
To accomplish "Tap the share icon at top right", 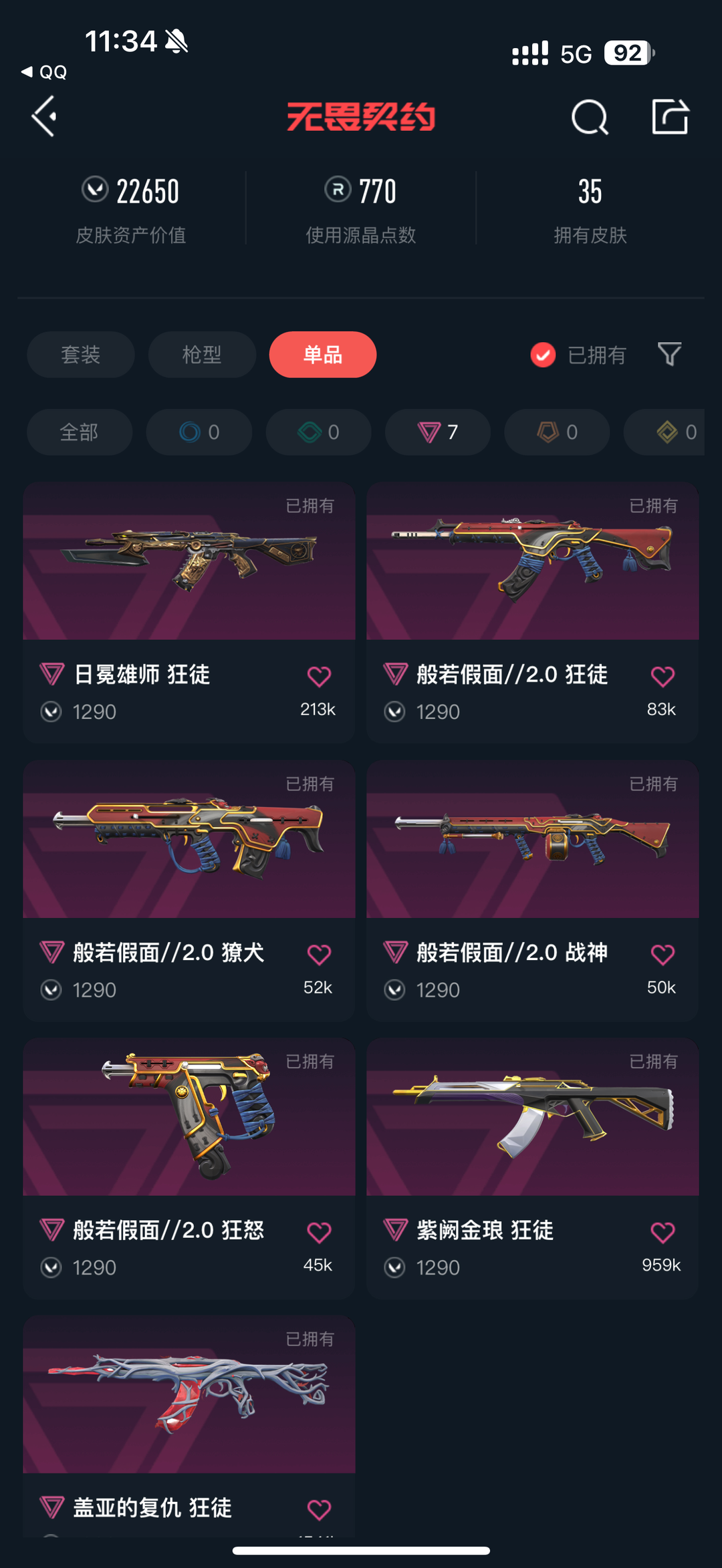I will tap(670, 117).
